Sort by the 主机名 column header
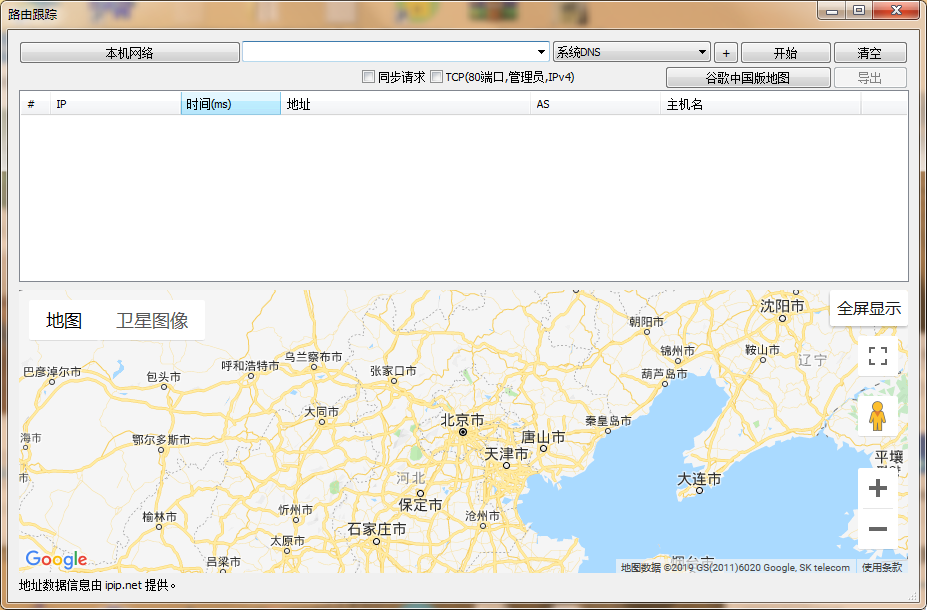The height and width of the screenshot is (610, 927). [x=761, y=104]
